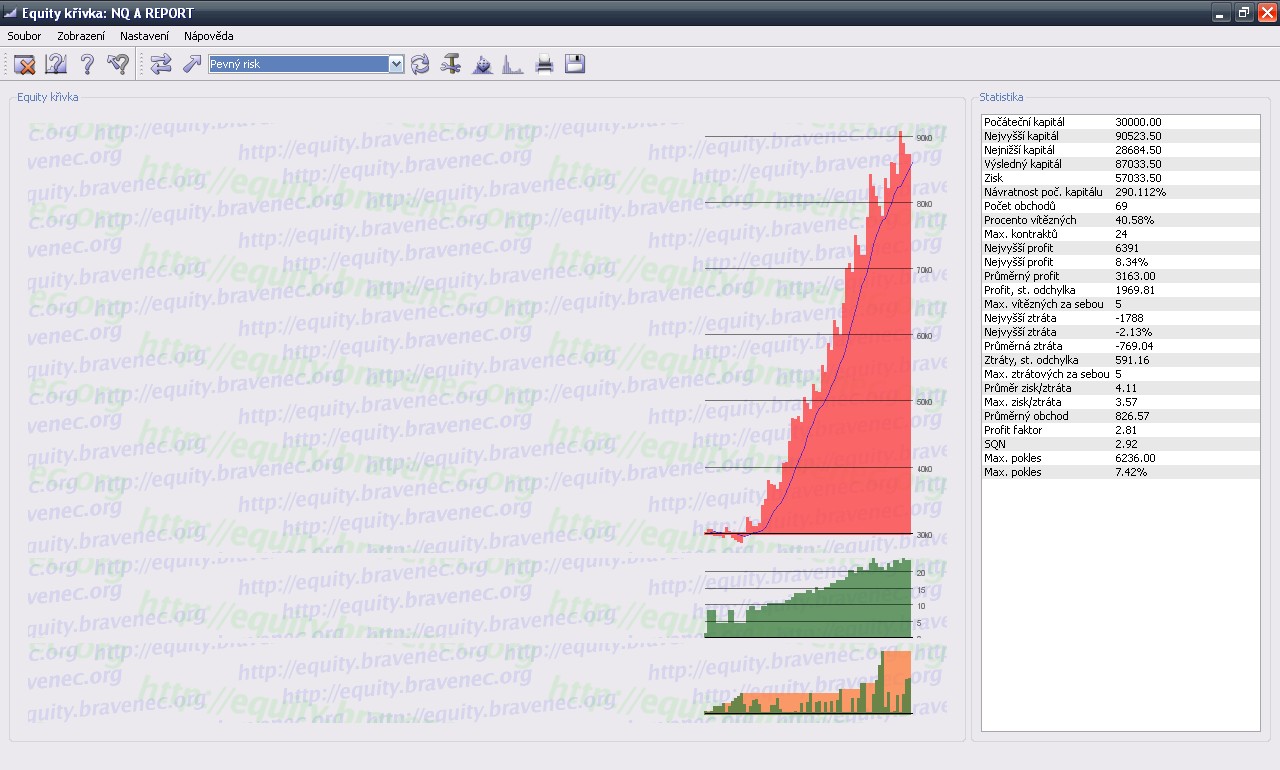Image resolution: width=1280 pixels, height=770 pixels.
Task: Select the Počáteční kapitál label
Action: point(1024,122)
